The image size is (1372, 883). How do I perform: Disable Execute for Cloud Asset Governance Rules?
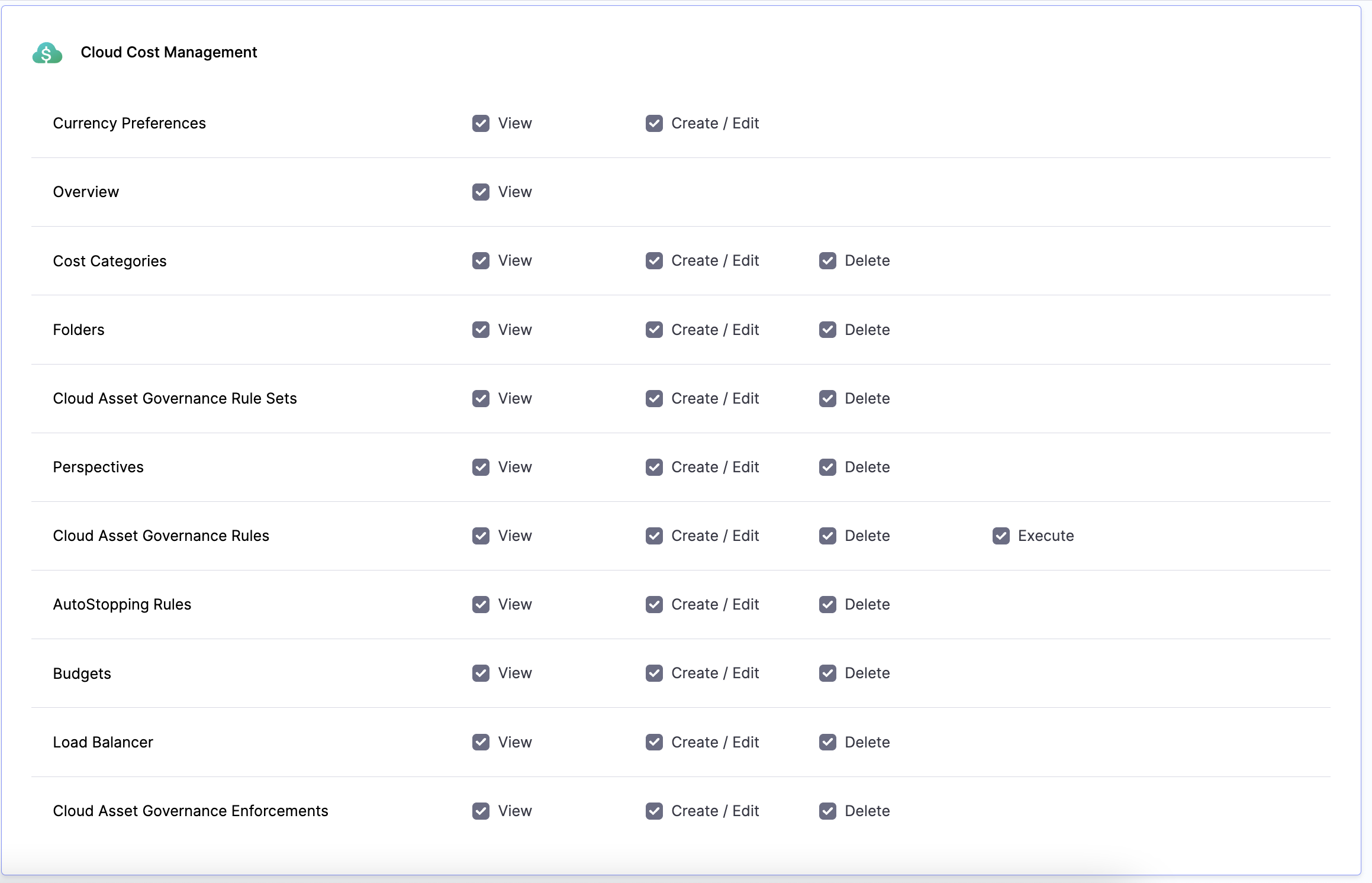(1001, 536)
